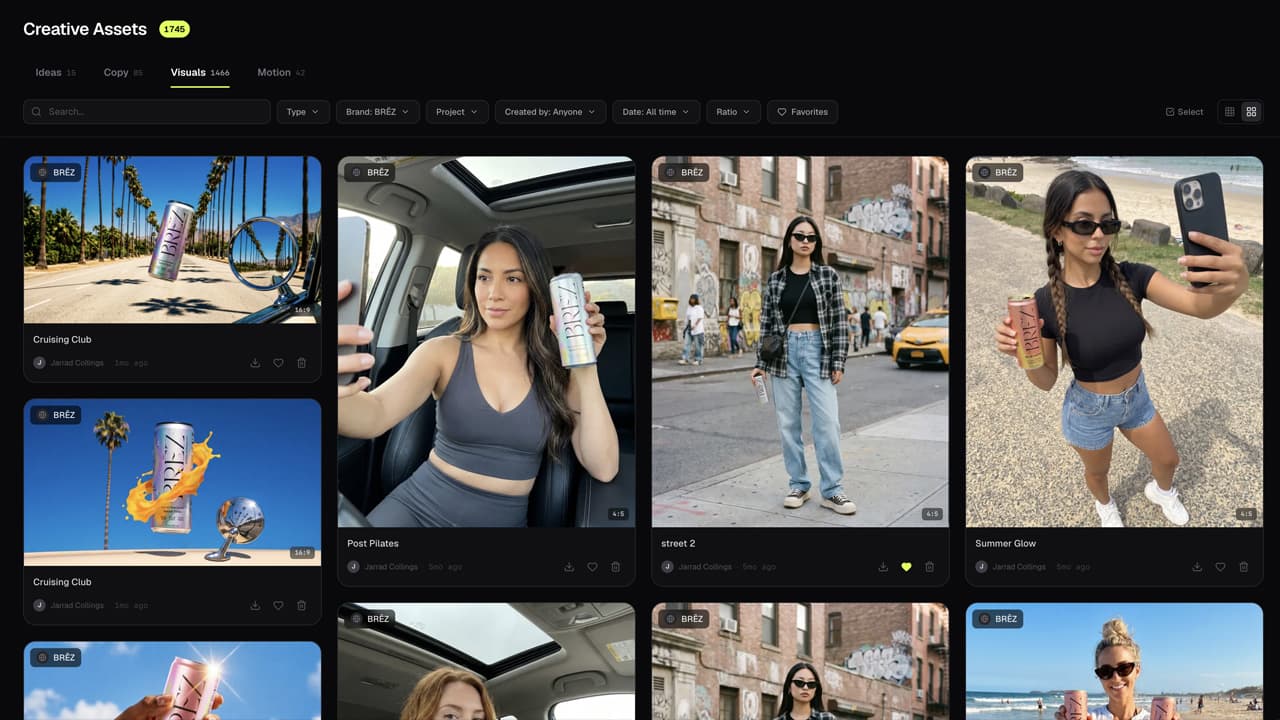Click the Summer Glow title

(1006, 544)
